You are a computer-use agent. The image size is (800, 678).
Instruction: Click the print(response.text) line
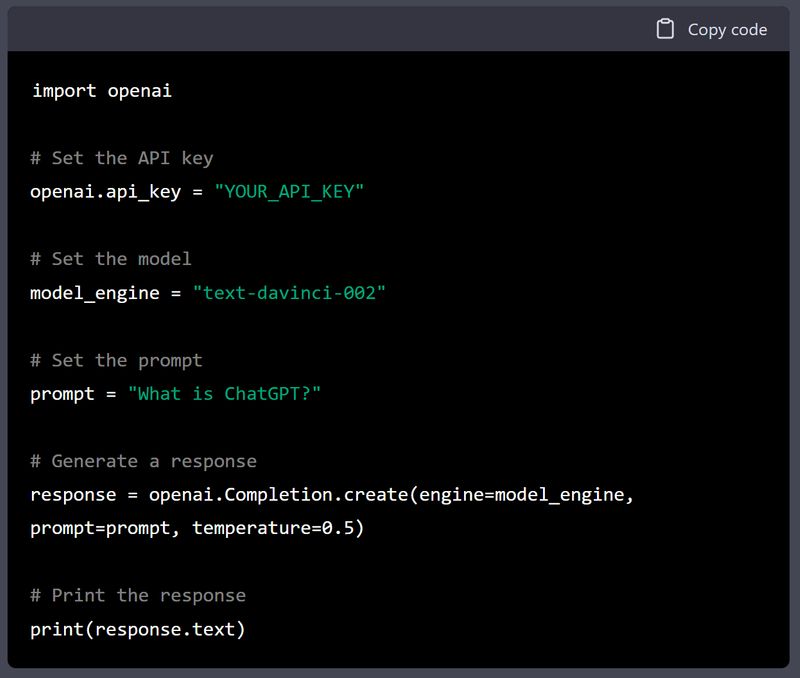[x=138, y=629]
